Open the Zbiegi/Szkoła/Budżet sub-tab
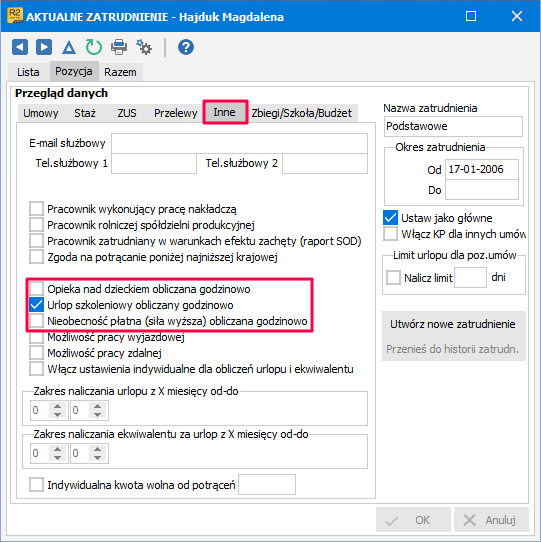The height and width of the screenshot is (542, 541). (x=301, y=113)
